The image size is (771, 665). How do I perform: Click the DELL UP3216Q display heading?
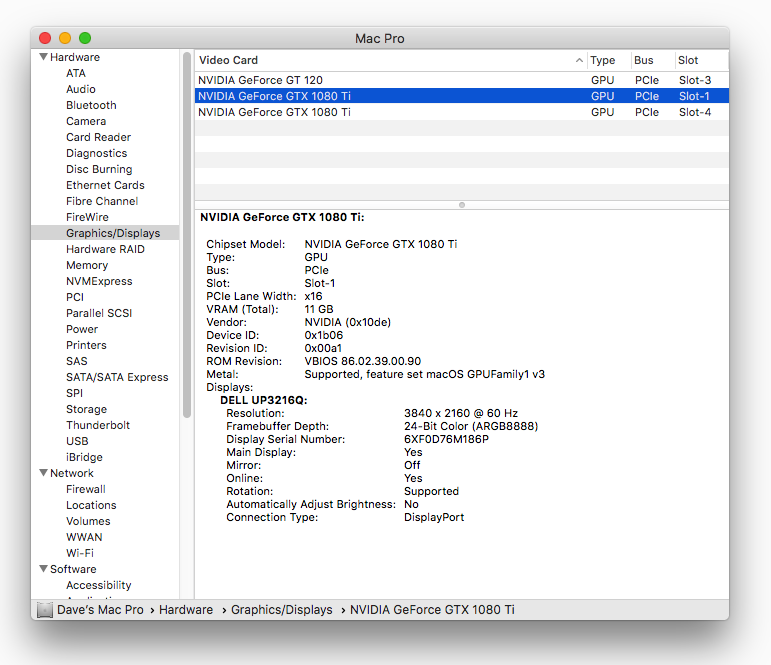coord(264,400)
